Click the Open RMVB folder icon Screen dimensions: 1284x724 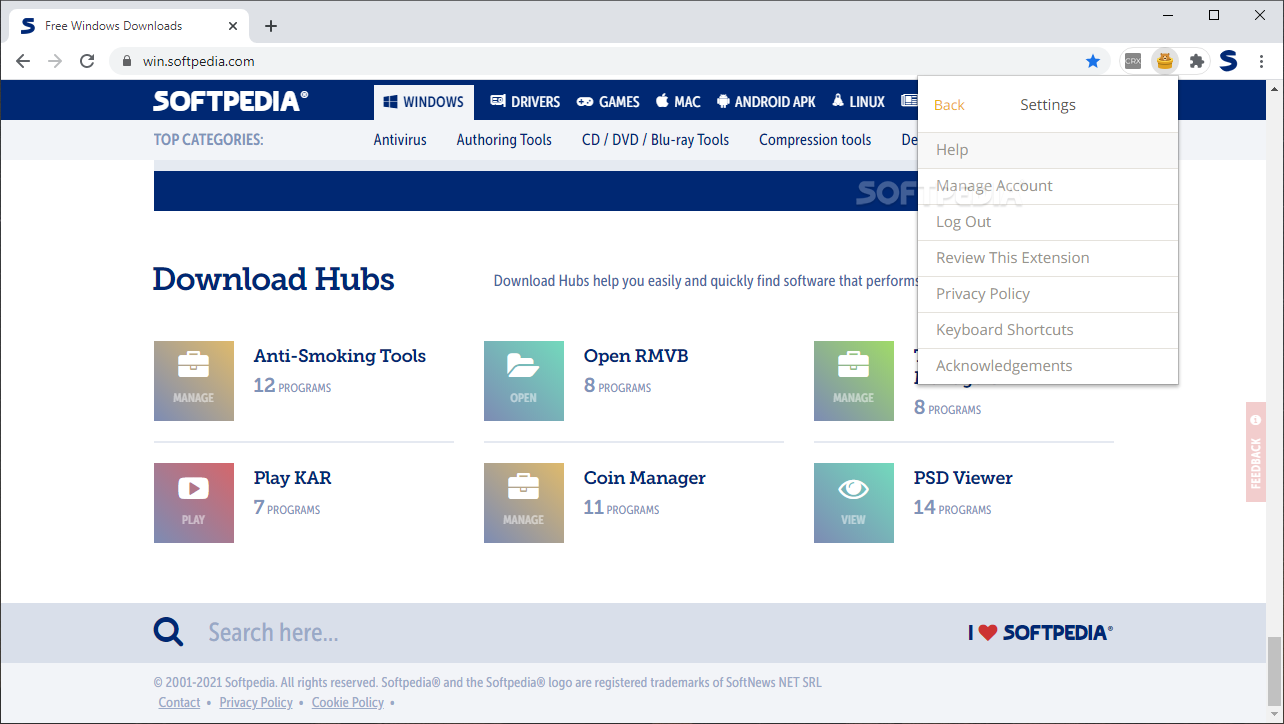coord(524,381)
